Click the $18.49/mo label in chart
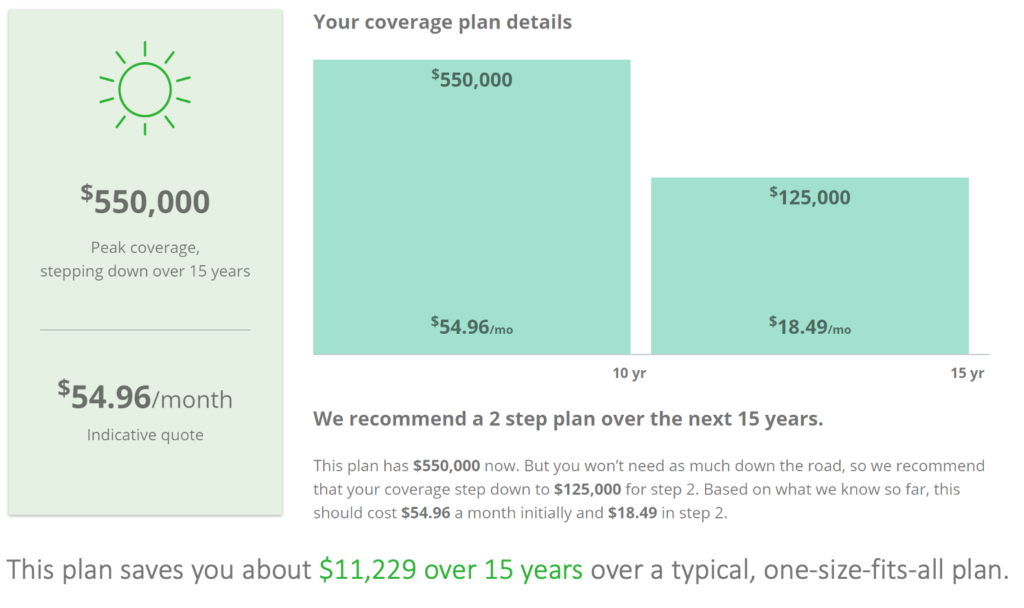This screenshot has height=608, width=1024. [810, 325]
